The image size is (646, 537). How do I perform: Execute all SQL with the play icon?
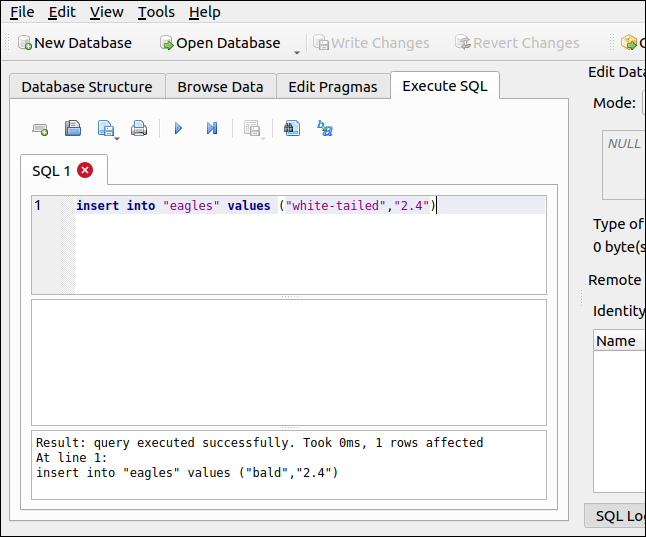click(x=178, y=128)
